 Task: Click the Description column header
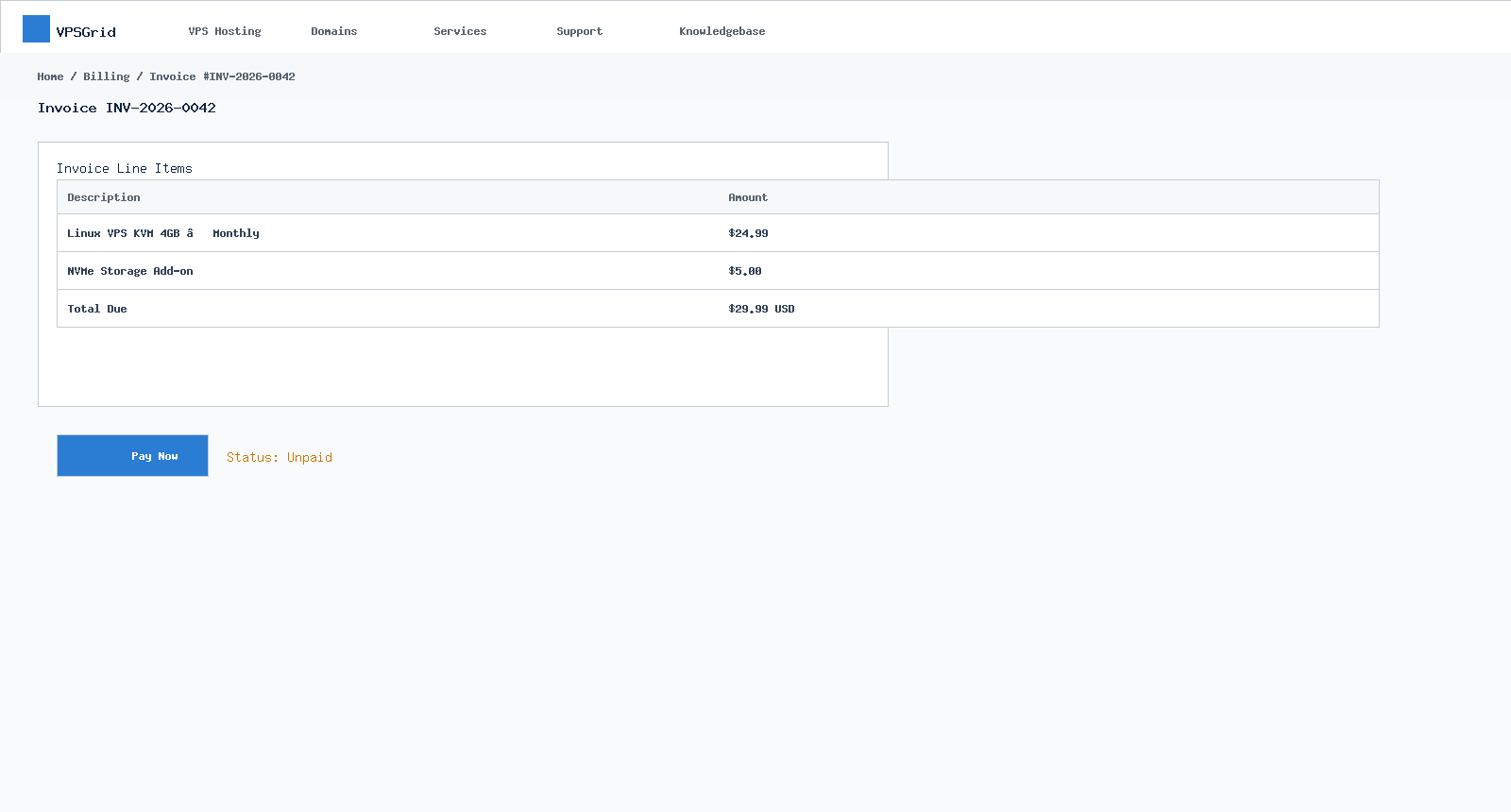[104, 197]
